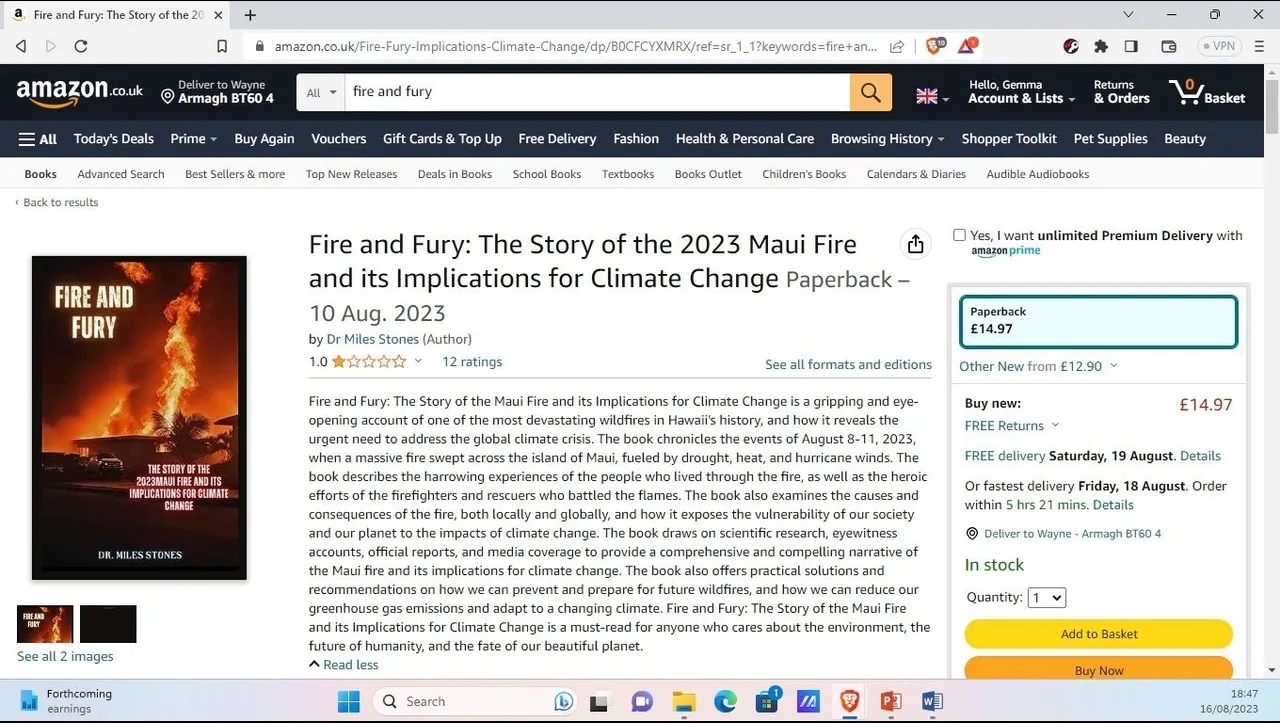The image size is (1280, 723).
Task: Open a new browser tab with plus
Action: [x=250, y=15]
